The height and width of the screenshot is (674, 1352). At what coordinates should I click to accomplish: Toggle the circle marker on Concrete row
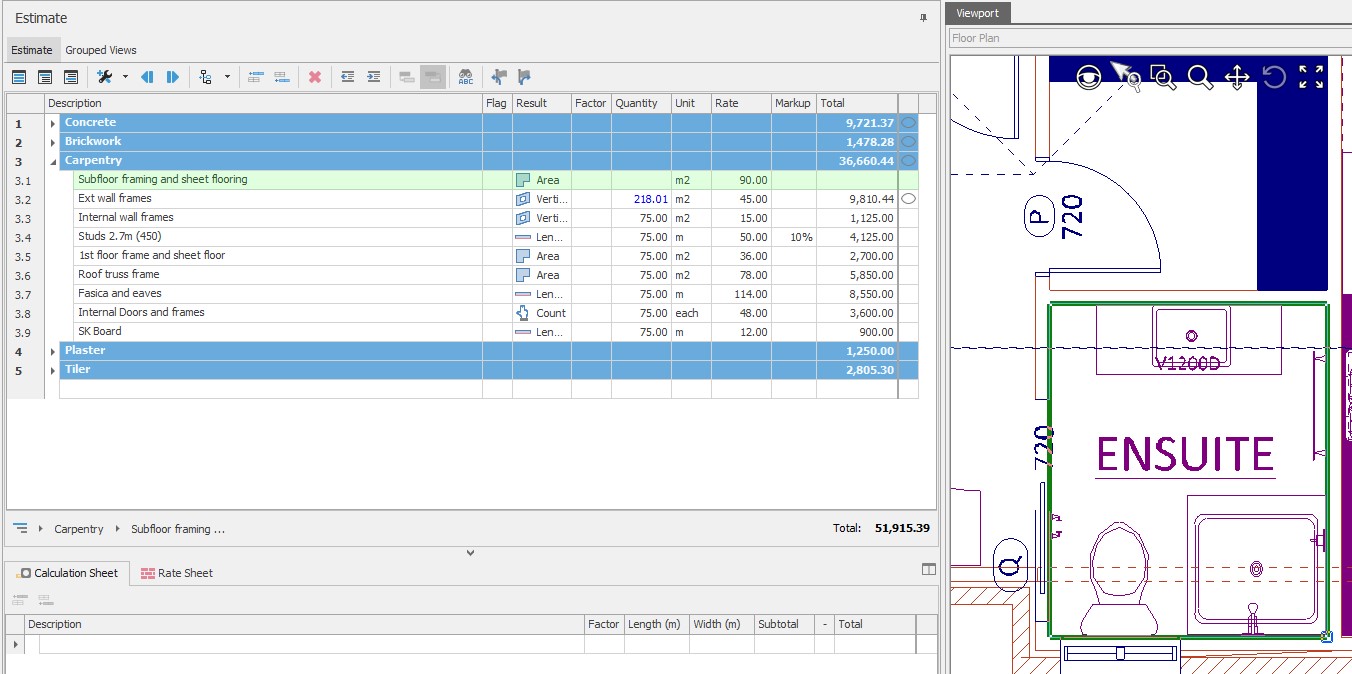coord(908,123)
